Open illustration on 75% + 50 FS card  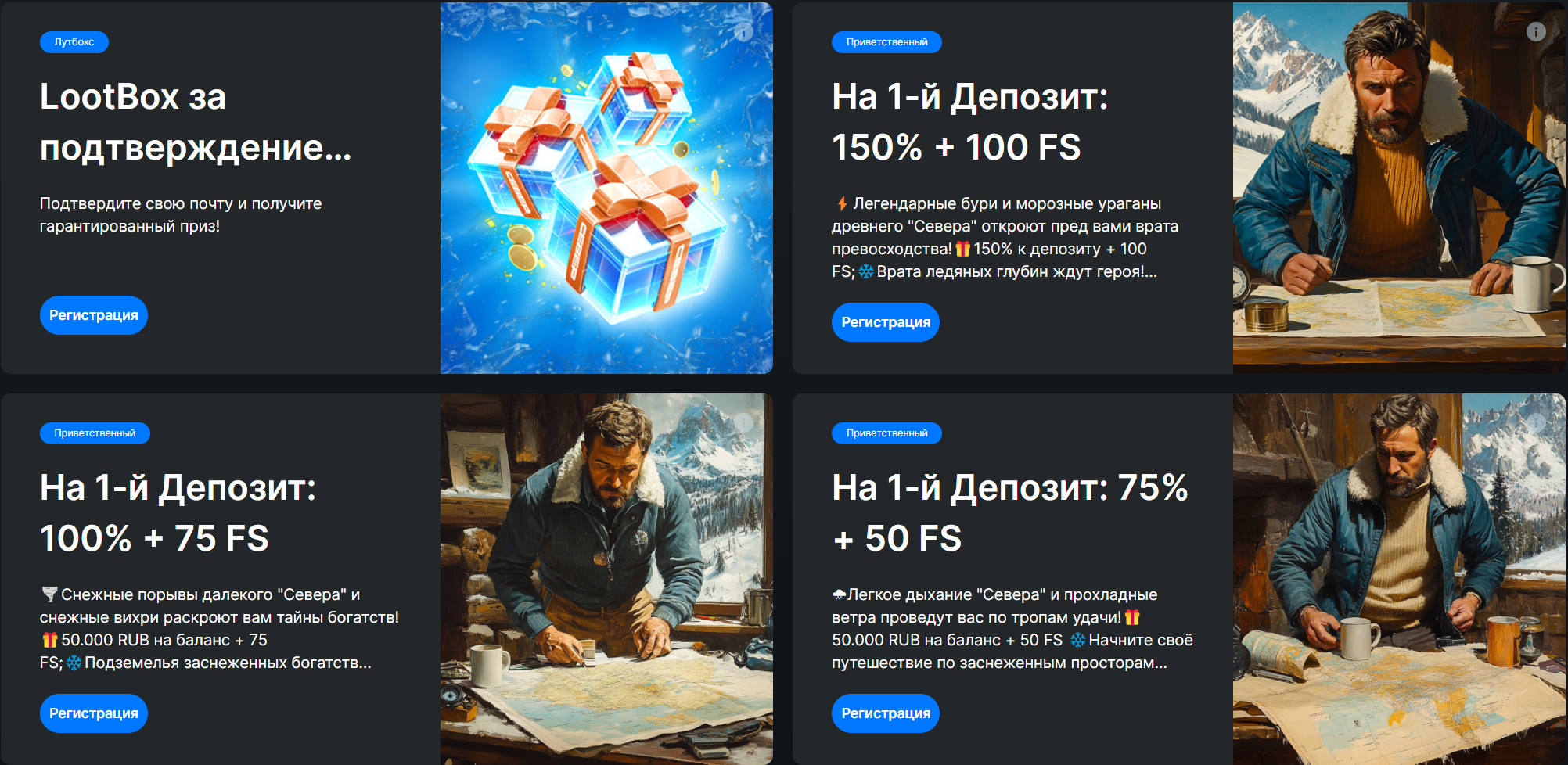click(x=1400, y=579)
